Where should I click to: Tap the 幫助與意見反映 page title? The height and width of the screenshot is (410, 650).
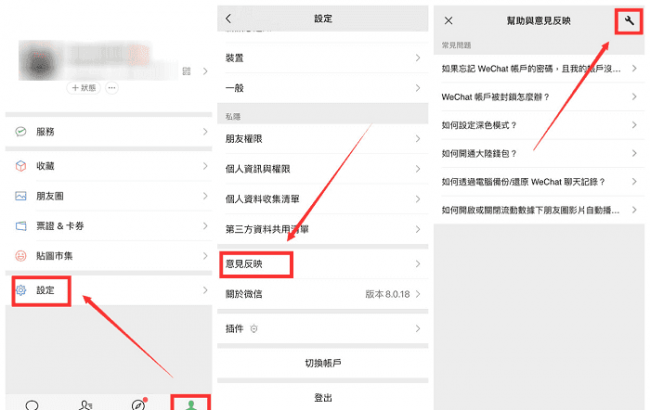(x=539, y=20)
